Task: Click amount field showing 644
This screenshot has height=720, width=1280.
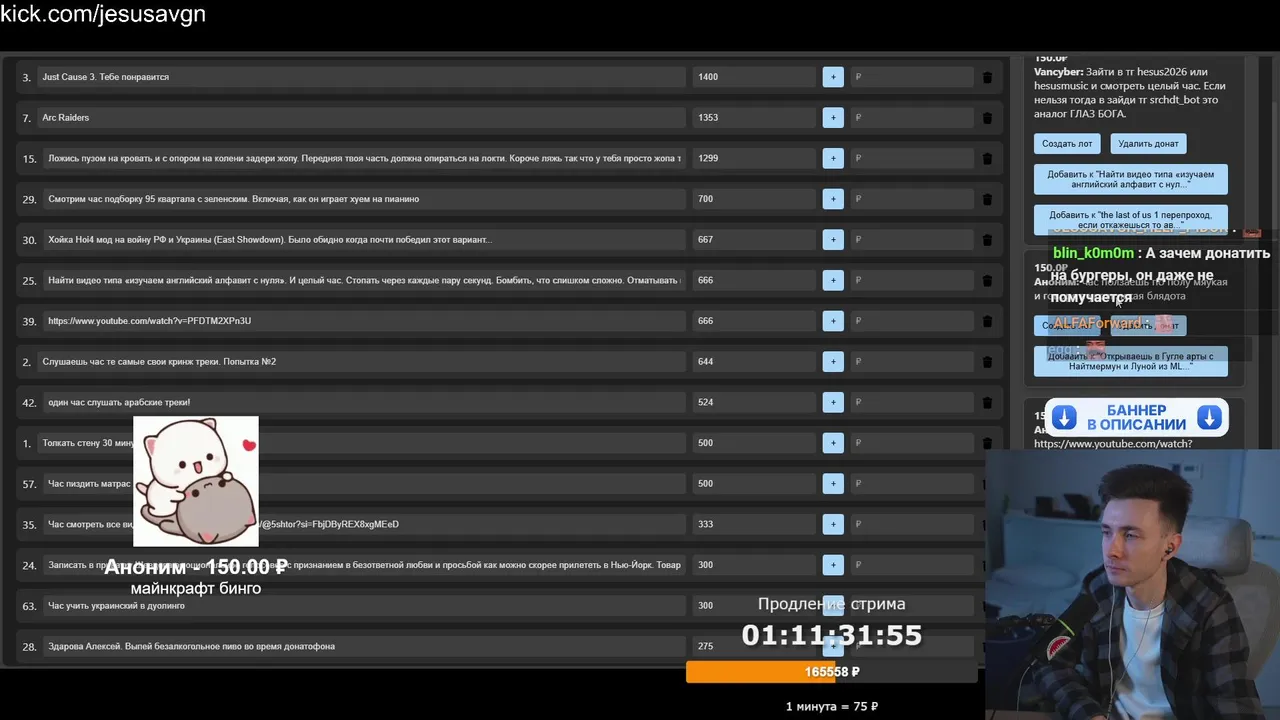Action: [x=754, y=361]
